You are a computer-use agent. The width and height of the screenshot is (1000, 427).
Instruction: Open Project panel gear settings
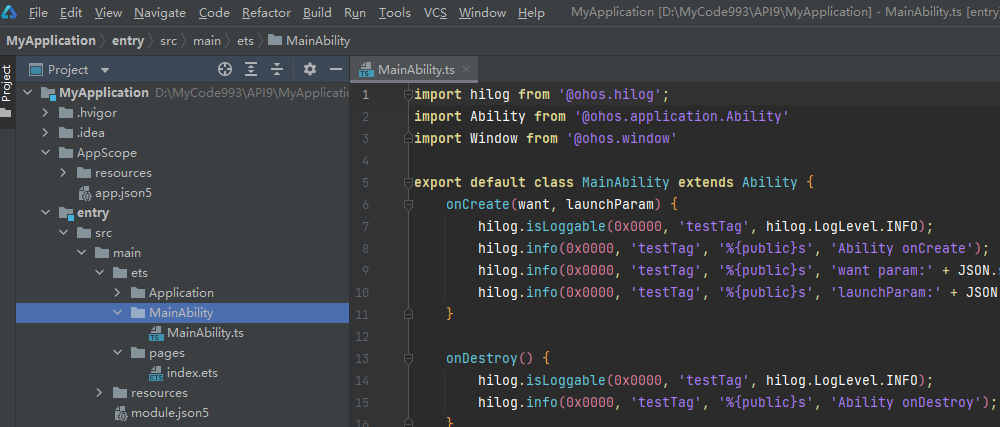tap(310, 69)
